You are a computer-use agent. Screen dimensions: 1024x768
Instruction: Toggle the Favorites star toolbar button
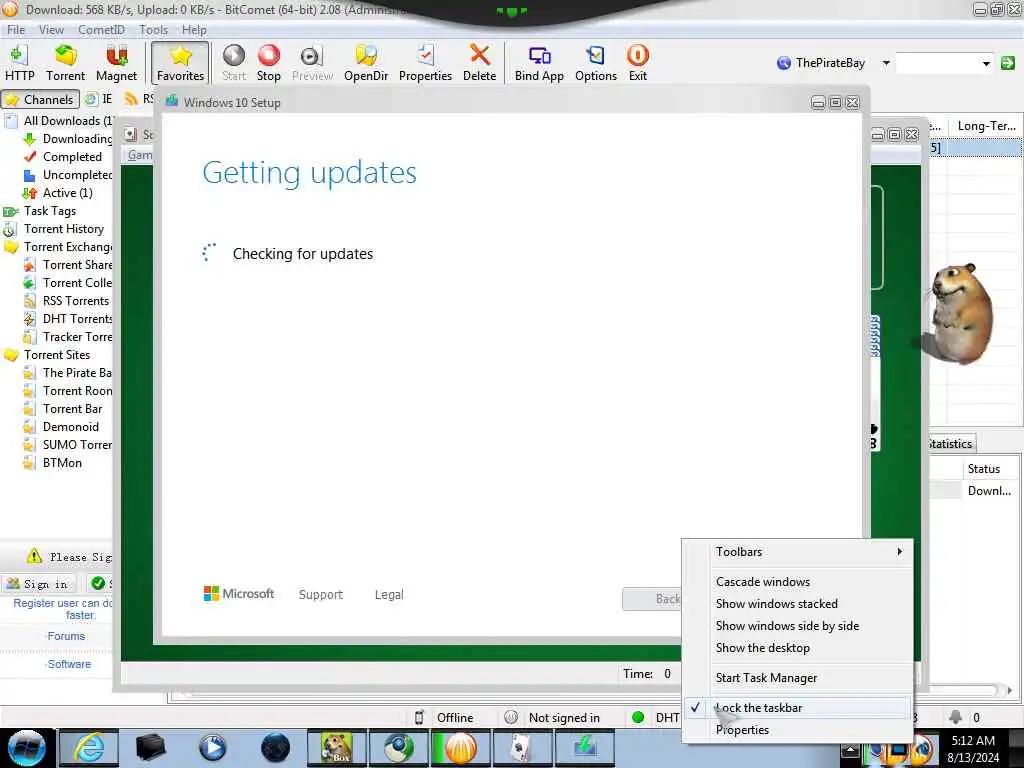point(180,63)
